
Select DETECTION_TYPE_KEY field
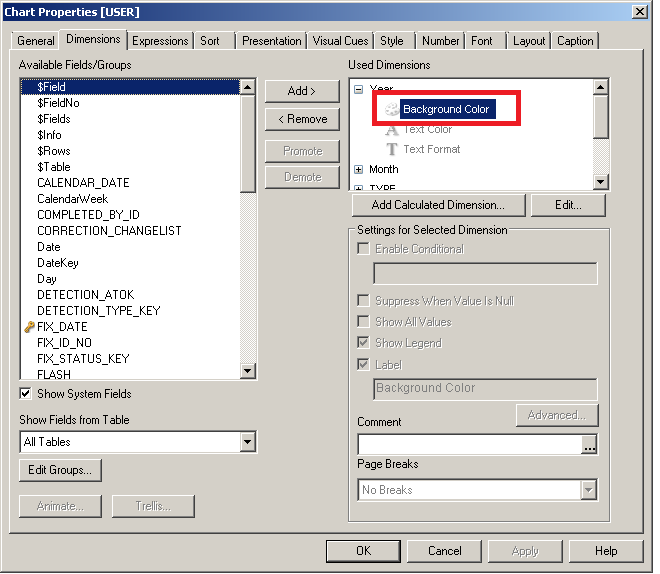click(130, 311)
